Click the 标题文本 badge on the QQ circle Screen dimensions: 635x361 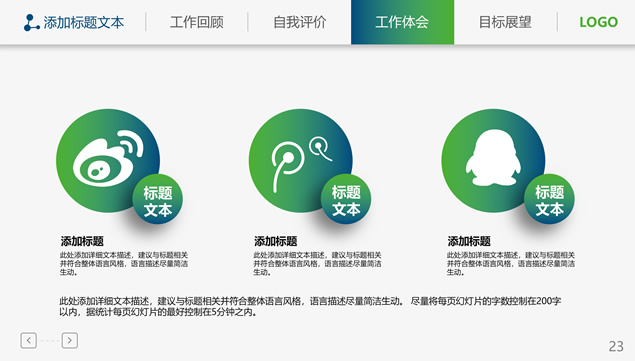[549, 199]
